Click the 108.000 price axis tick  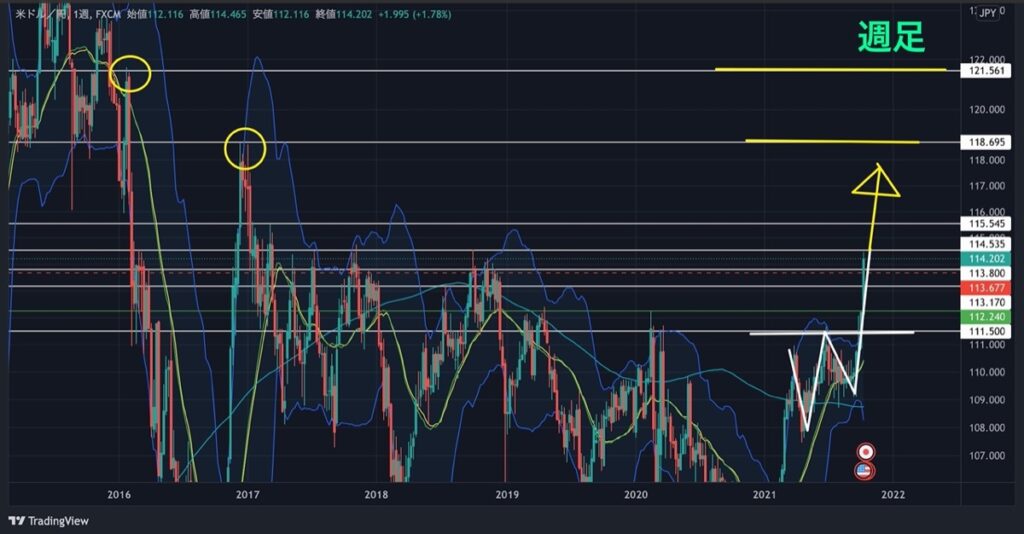click(x=987, y=428)
